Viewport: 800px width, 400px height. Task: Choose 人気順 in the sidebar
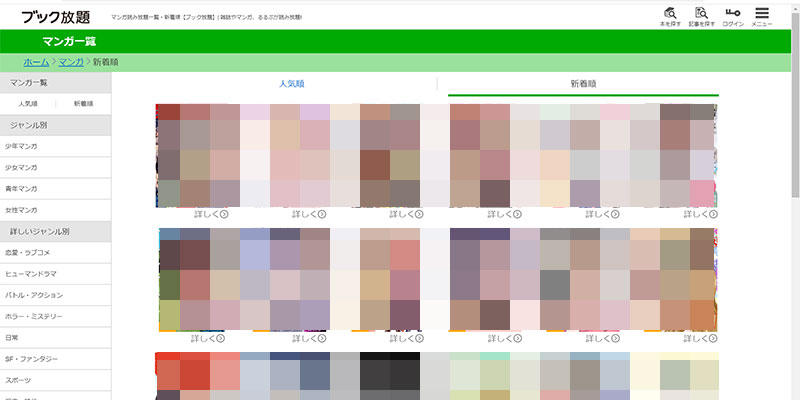point(28,104)
